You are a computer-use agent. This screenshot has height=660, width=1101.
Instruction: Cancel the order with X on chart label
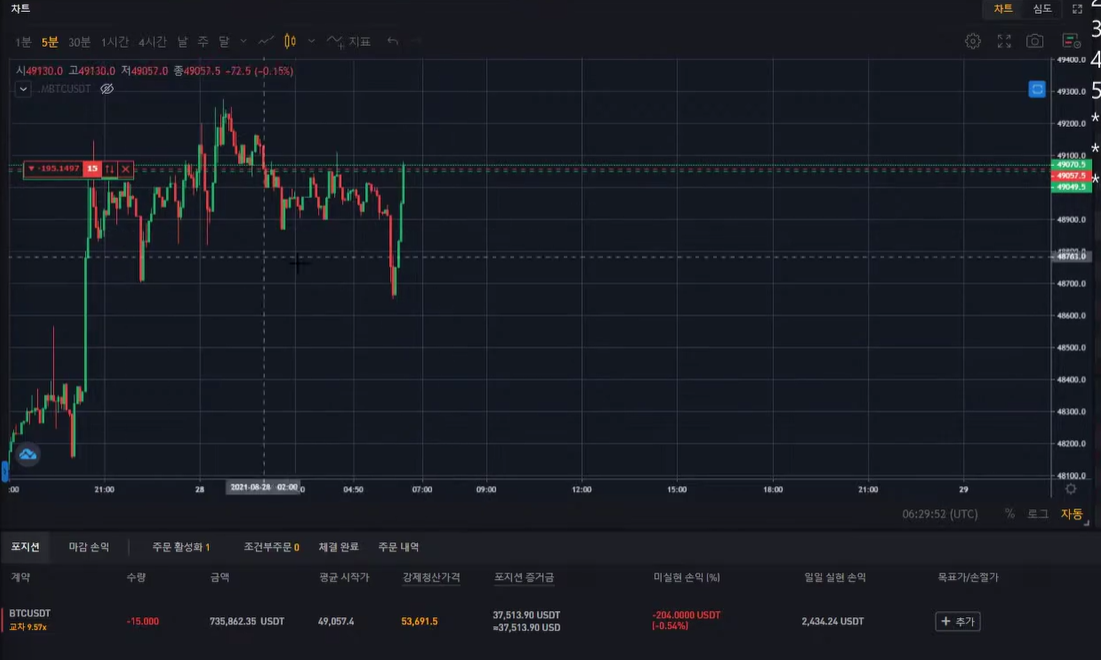126,169
